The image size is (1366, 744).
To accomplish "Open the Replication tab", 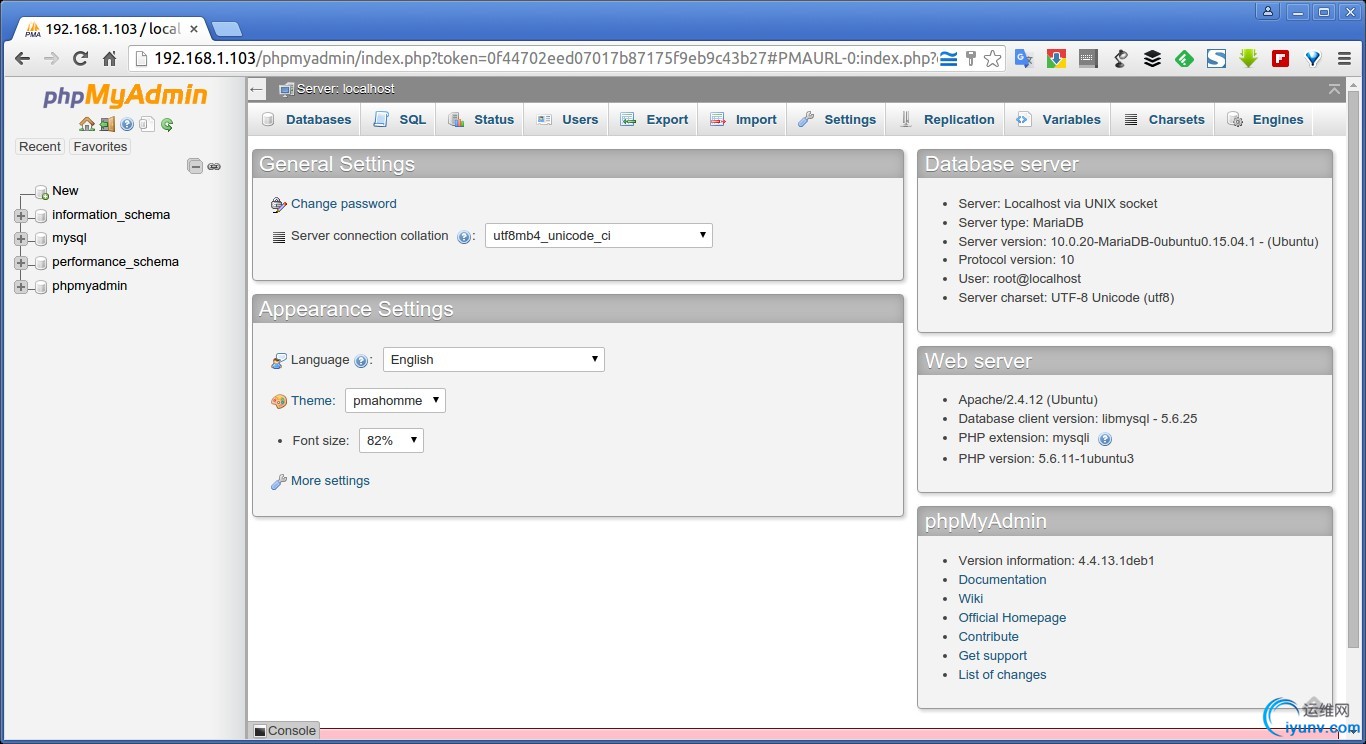I will pyautogui.click(x=946, y=119).
